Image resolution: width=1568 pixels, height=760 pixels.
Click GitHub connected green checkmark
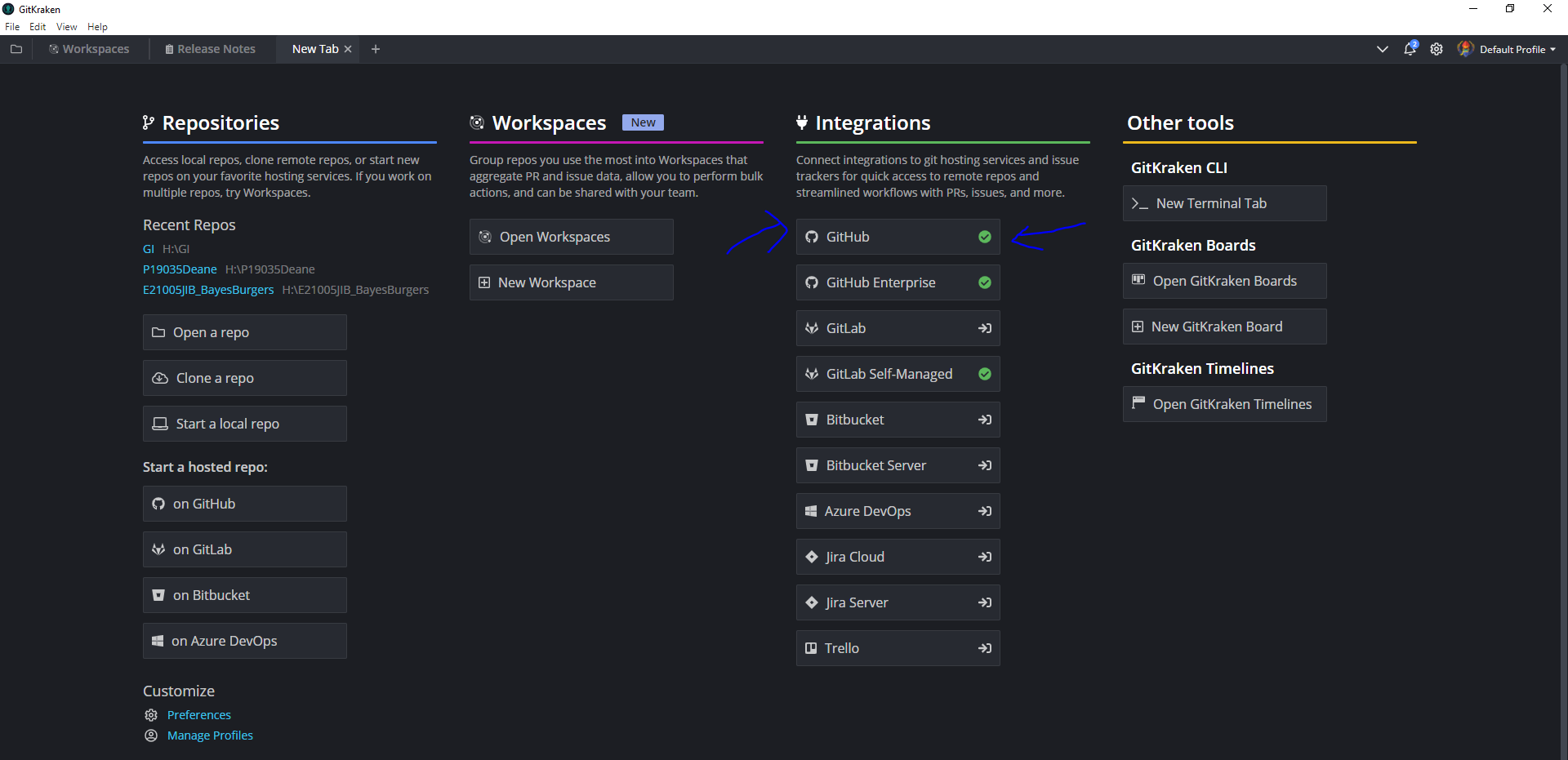(985, 237)
